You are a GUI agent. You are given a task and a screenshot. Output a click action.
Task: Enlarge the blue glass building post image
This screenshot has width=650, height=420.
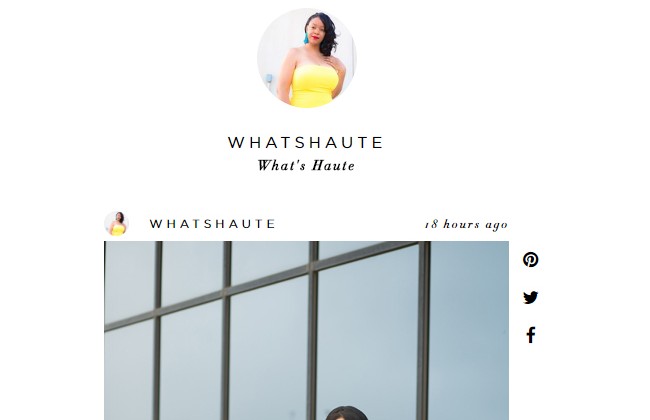tap(306, 330)
